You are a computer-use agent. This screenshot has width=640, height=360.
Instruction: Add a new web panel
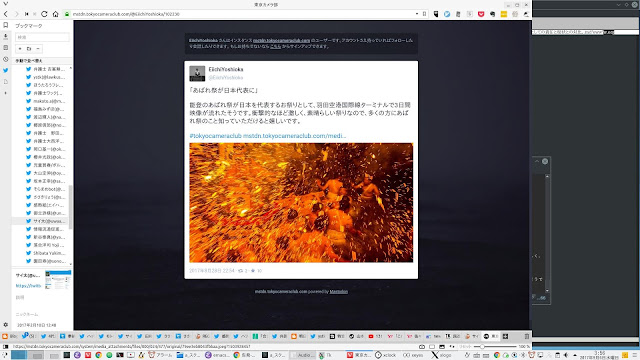[x=6, y=93]
